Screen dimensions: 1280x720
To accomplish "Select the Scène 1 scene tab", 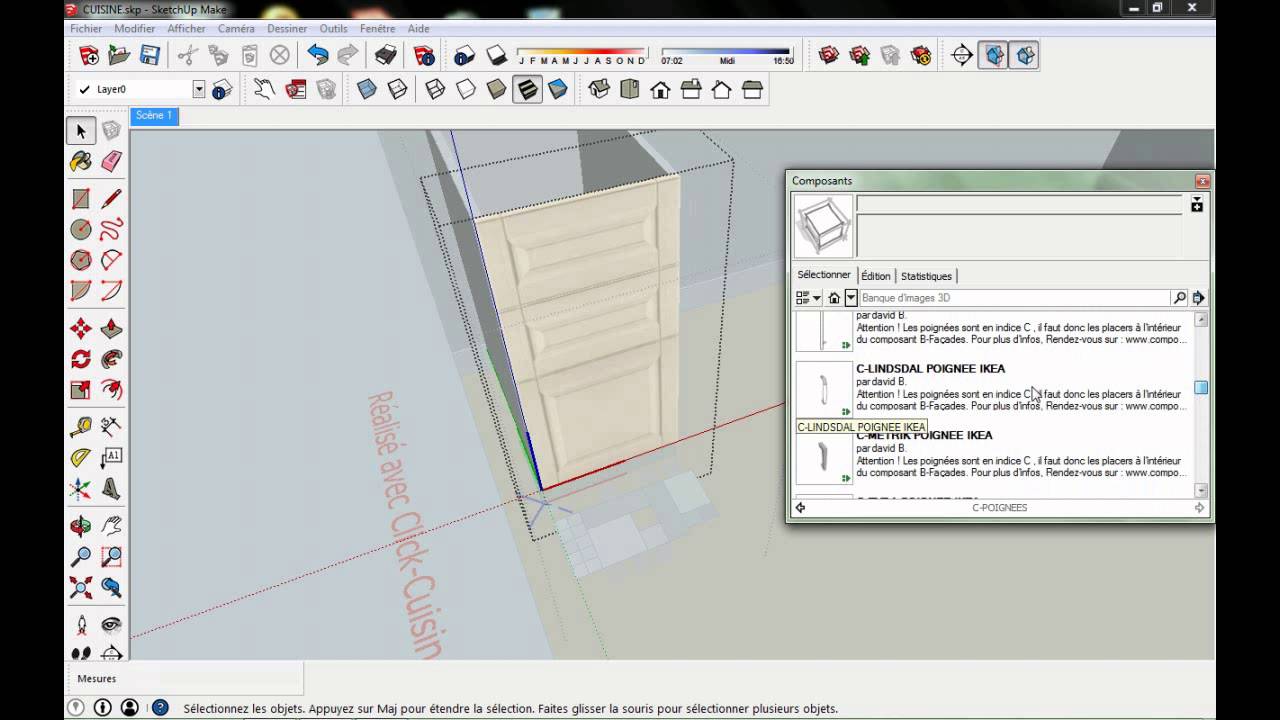I will 154,116.
